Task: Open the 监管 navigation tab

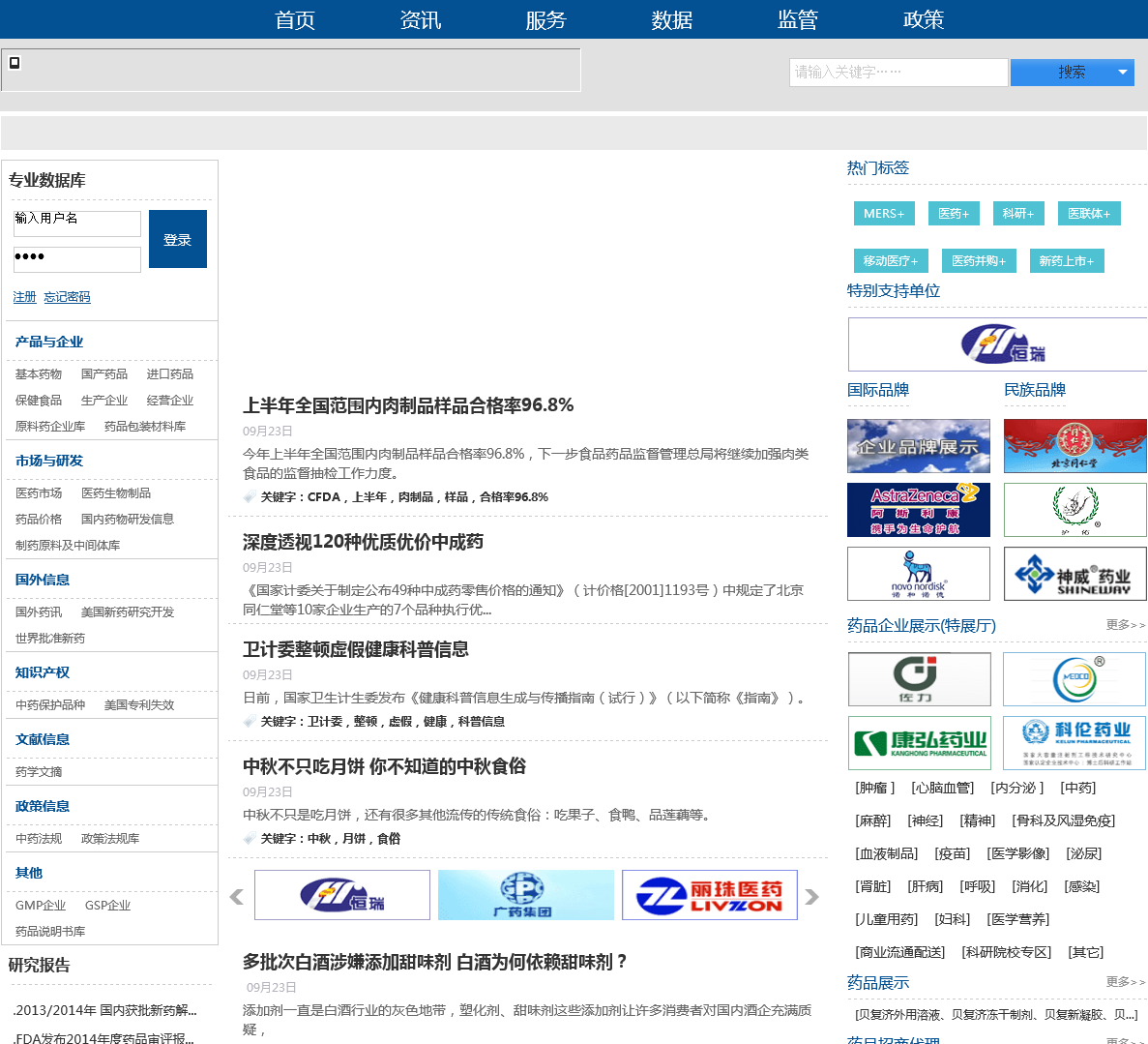Action: click(x=798, y=19)
